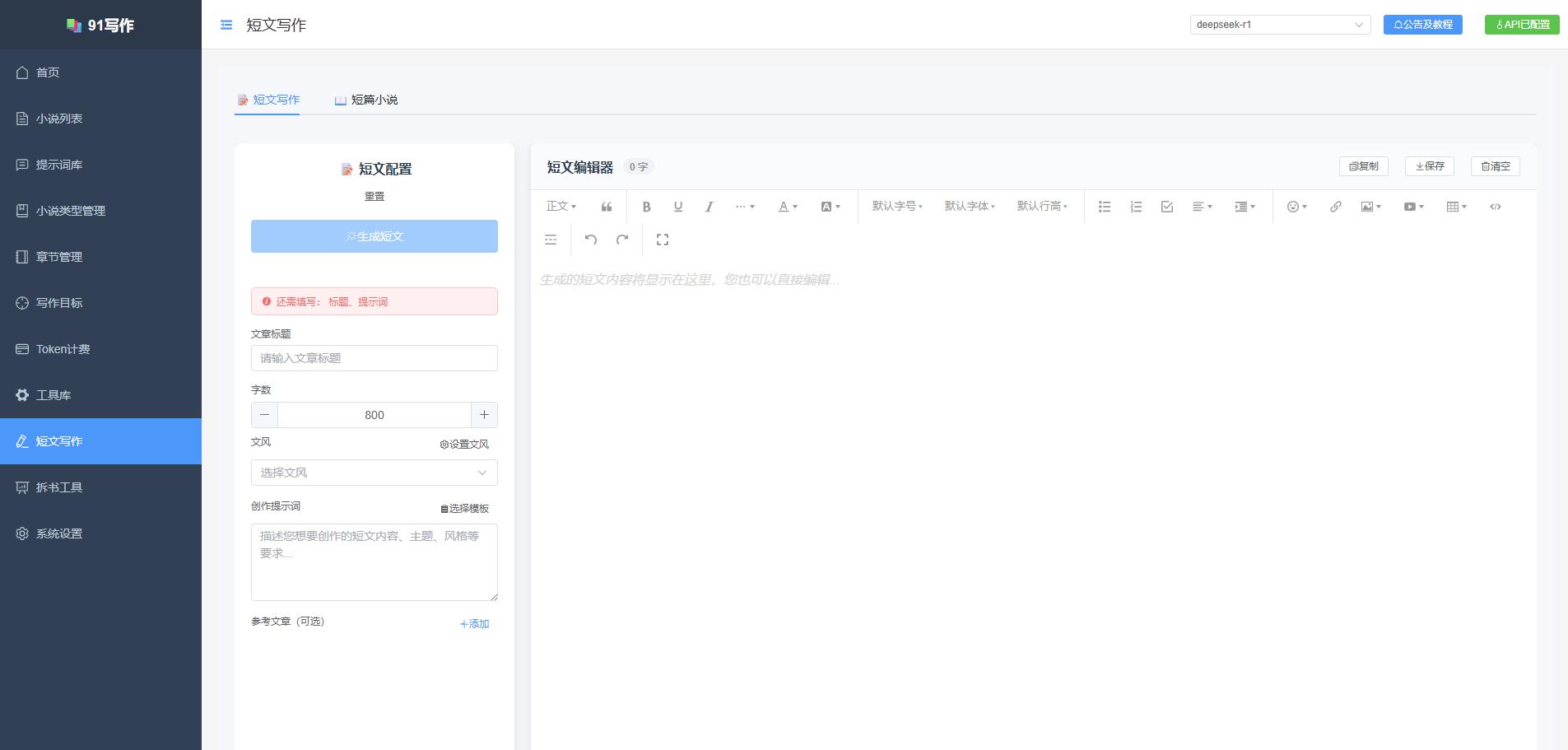Select 短文写作 in sidebar

coord(100,441)
